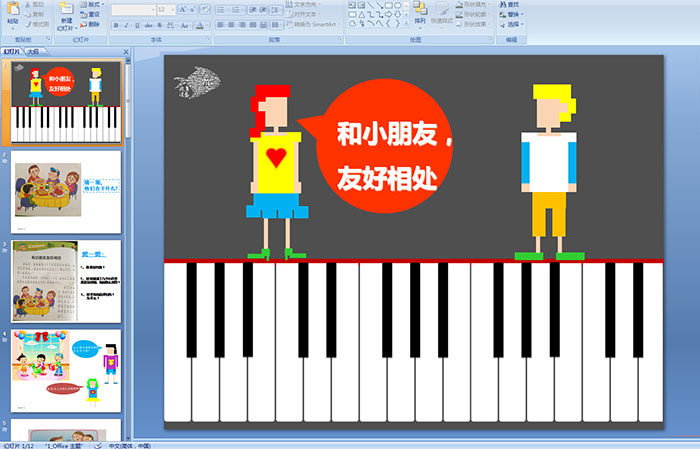Toggle Italic formatting
Image resolution: width=700 pixels, height=449 pixels.
point(126,25)
